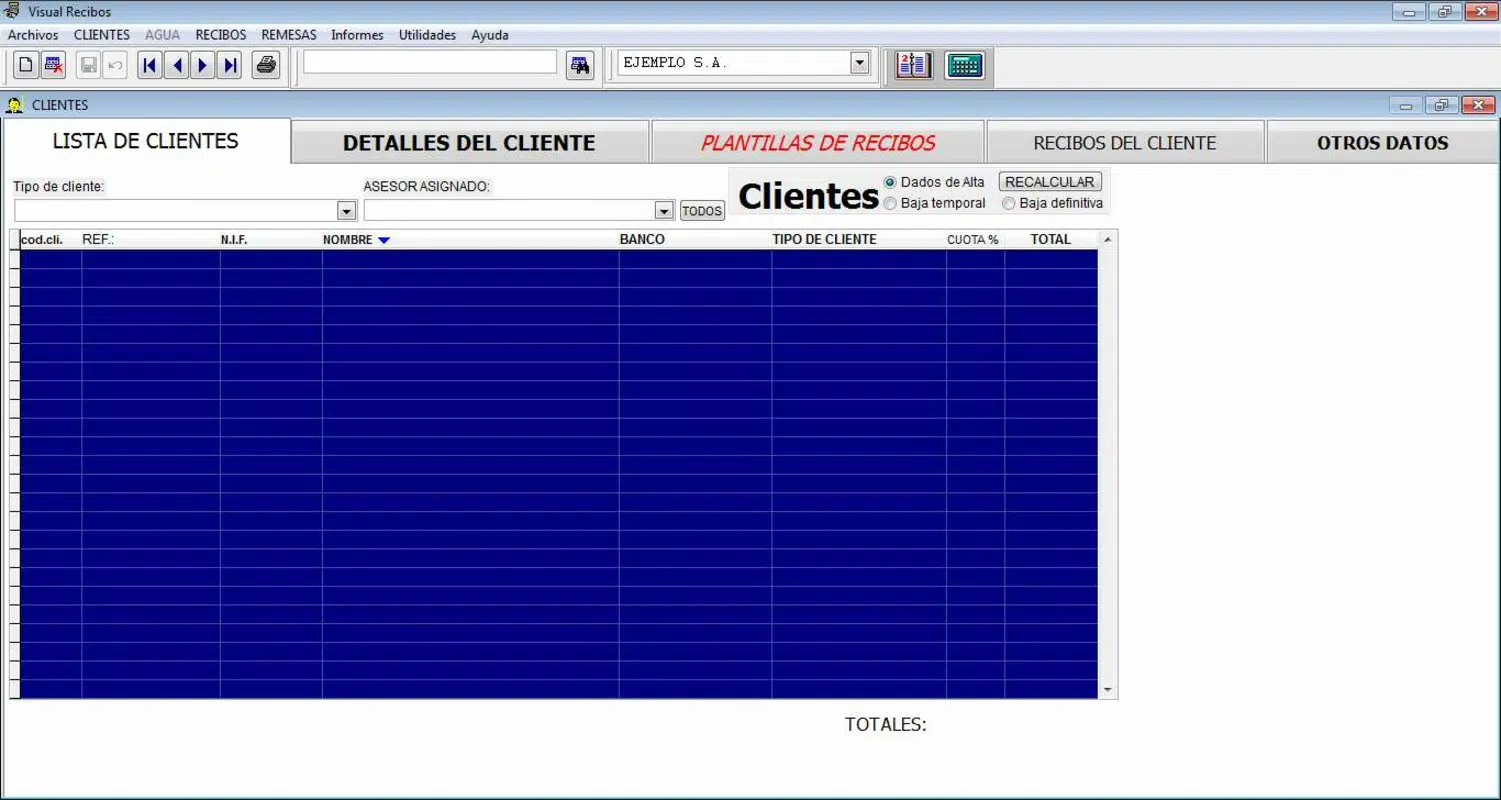This screenshot has width=1501, height=800.
Task: Click the client list scrollbar down arrow
Action: 1107,690
